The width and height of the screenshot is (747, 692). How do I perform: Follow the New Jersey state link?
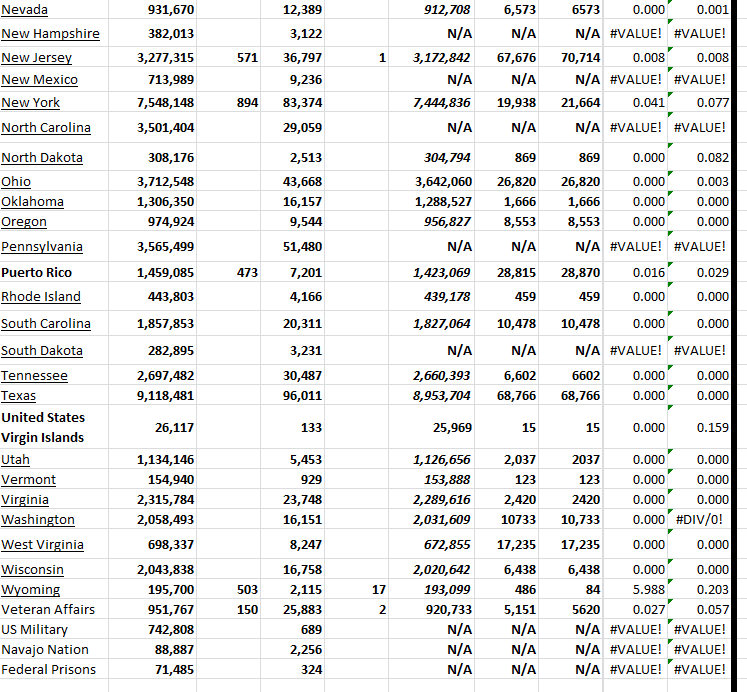[36, 58]
